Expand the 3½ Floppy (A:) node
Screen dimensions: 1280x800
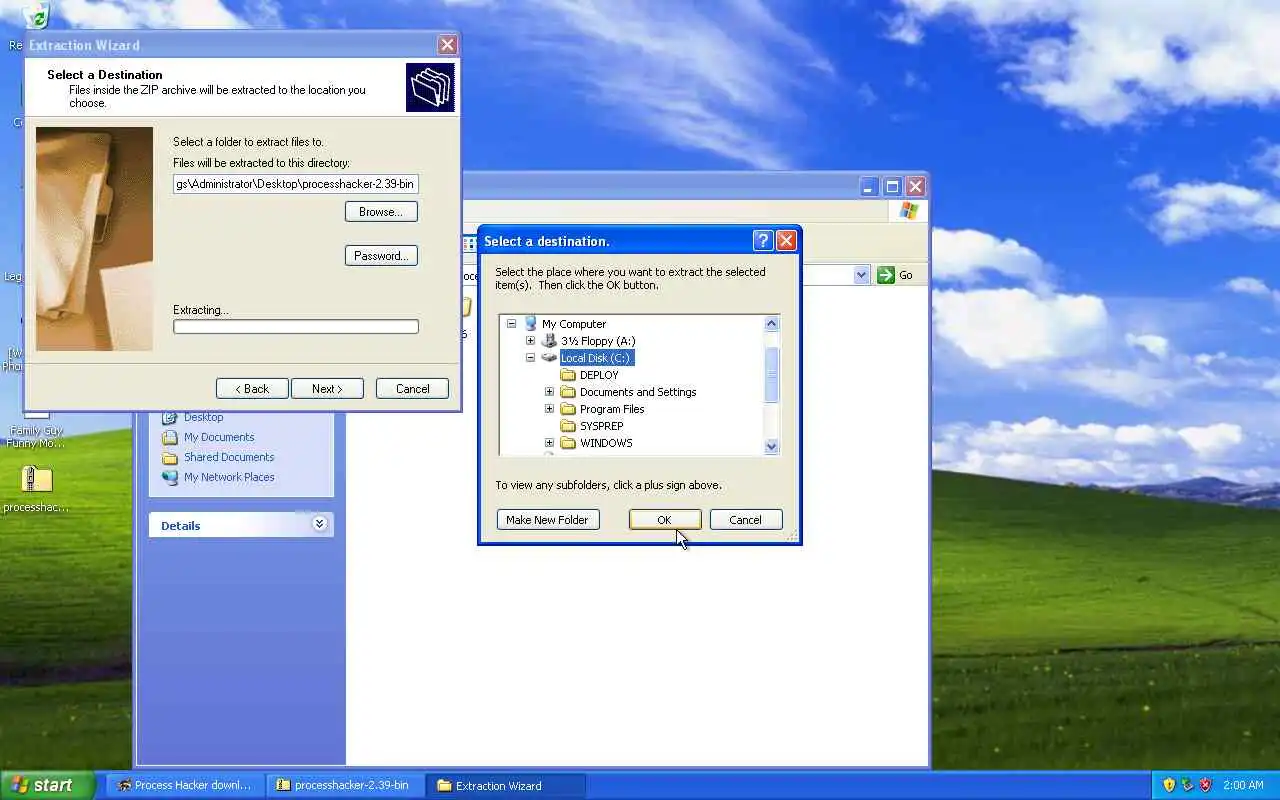click(530, 341)
